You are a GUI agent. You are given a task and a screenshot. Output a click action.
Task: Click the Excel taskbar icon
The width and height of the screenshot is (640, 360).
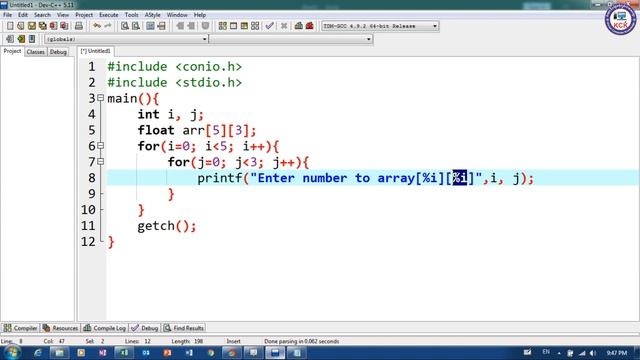coord(124,353)
